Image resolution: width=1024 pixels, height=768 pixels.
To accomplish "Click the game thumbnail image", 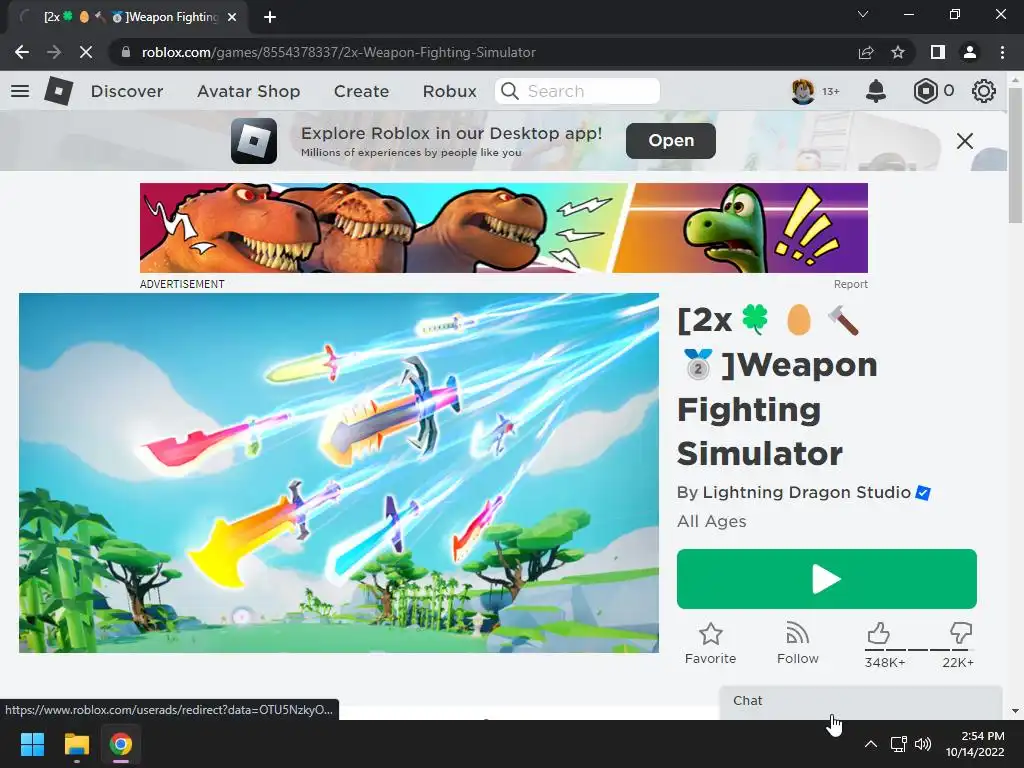I will pos(339,473).
